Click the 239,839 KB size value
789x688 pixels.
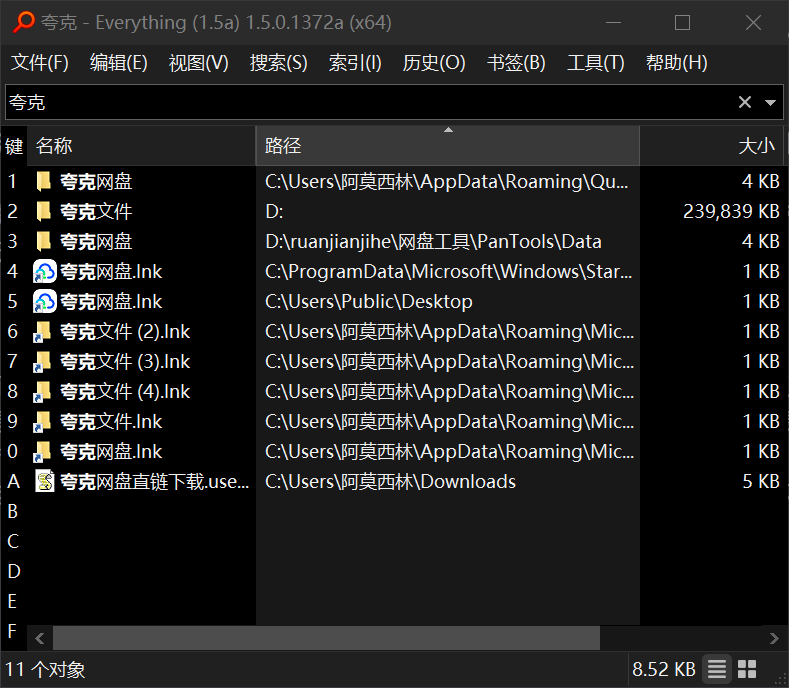click(731, 211)
